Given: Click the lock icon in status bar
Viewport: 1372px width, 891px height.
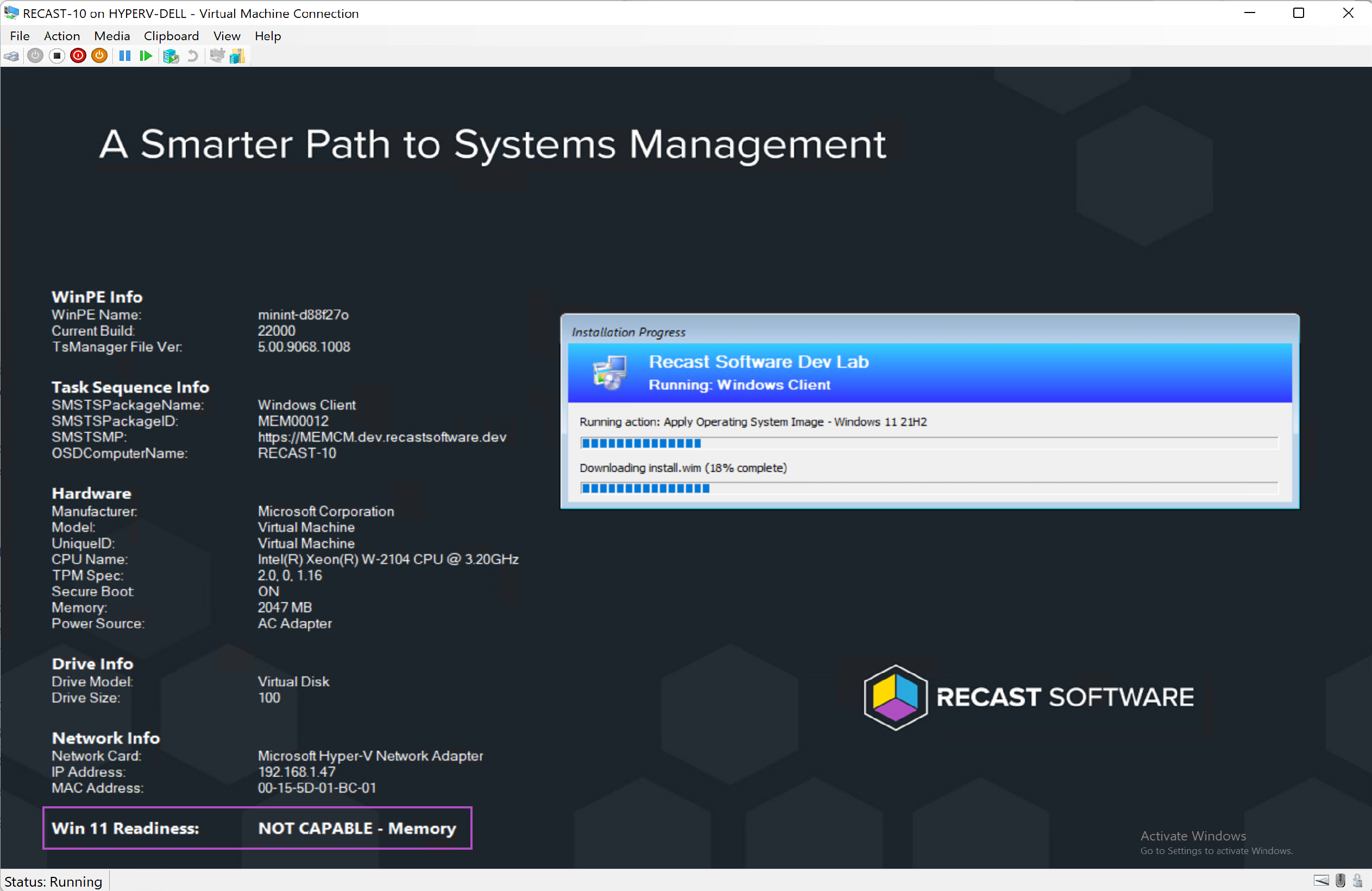Looking at the screenshot, I should (x=1357, y=881).
